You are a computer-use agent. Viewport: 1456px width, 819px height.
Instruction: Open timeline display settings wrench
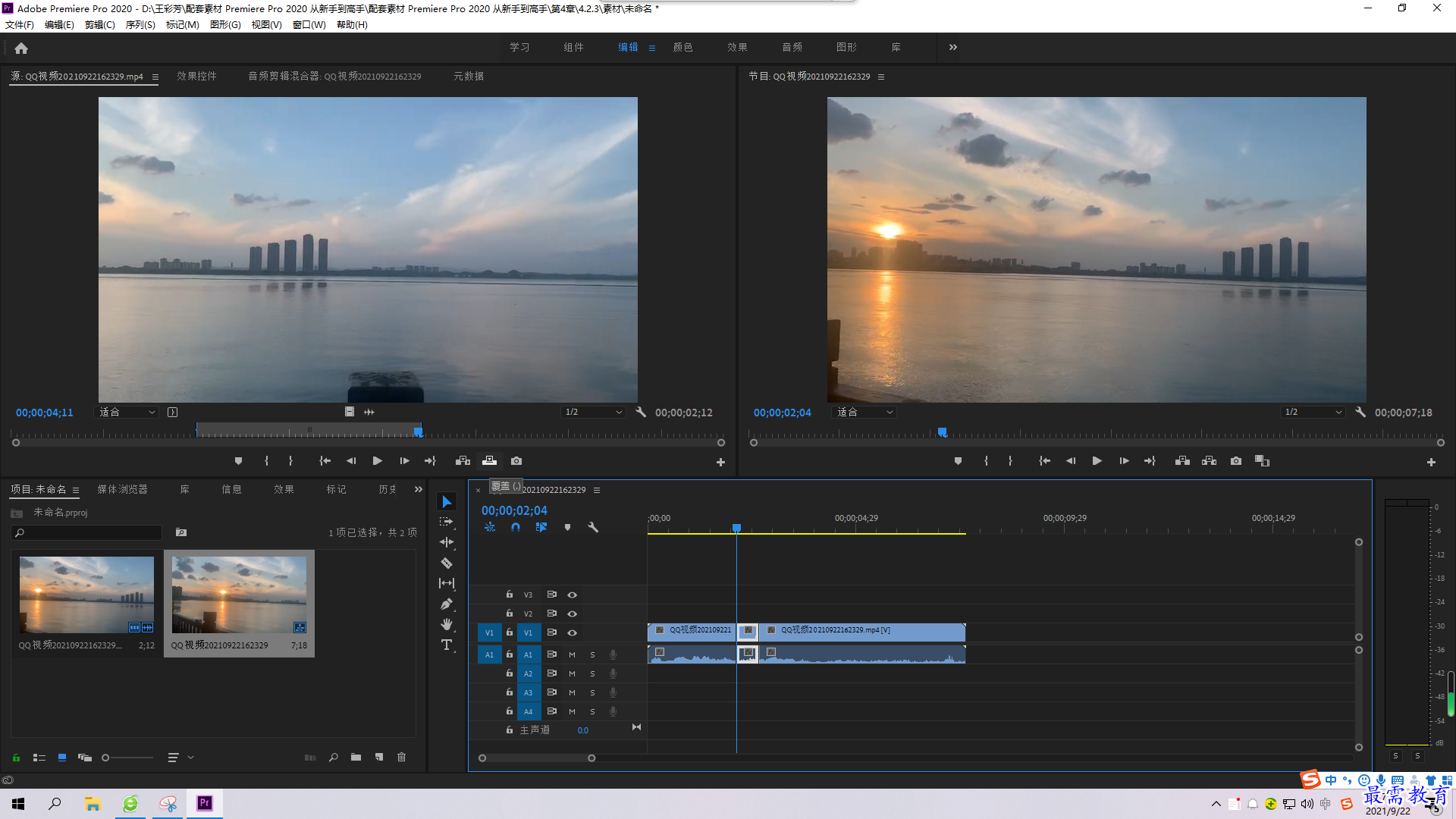(x=593, y=527)
